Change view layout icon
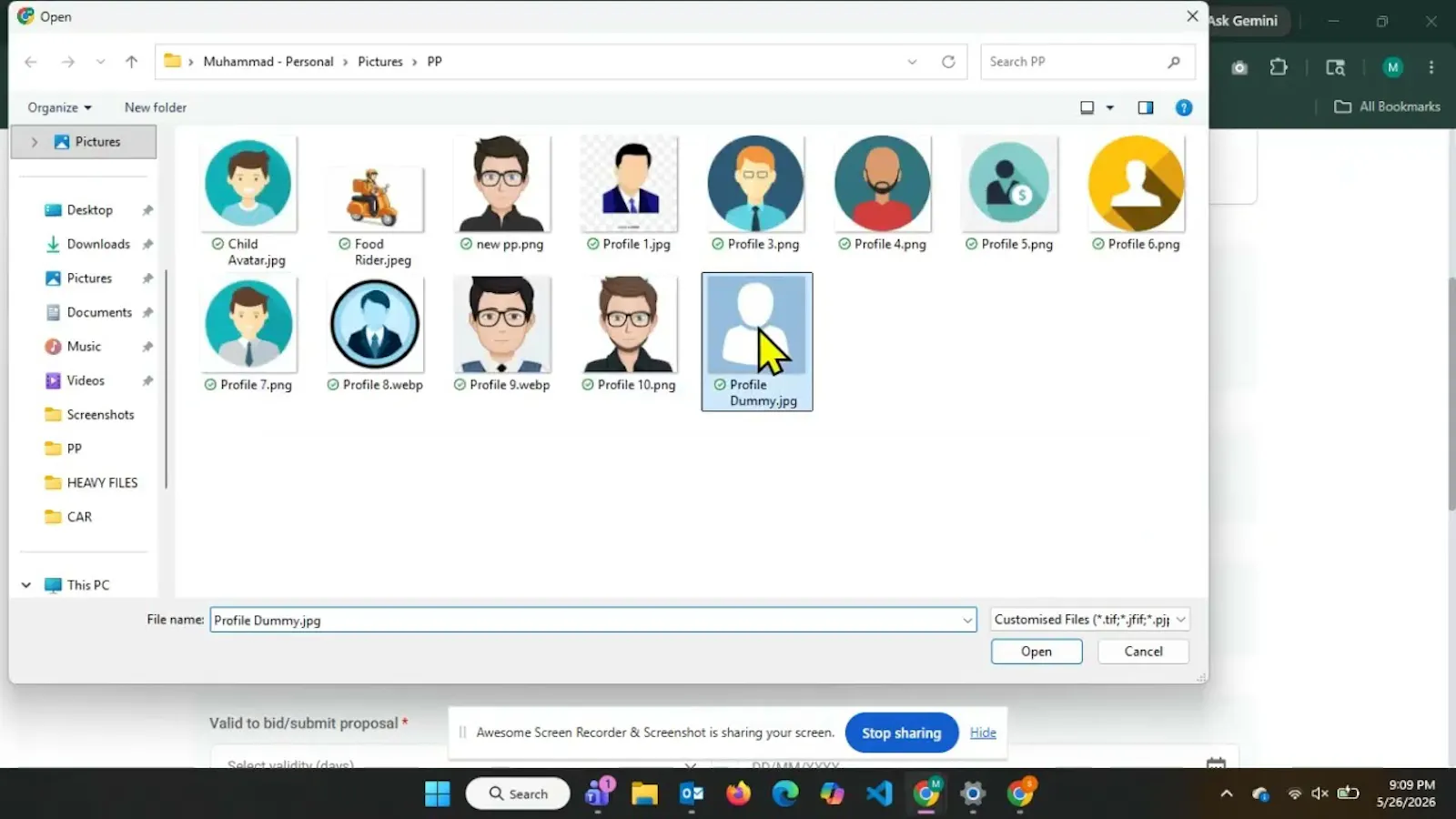This screenshot has height=819, width=1456. pyautogui.click(x=1087, y=107)
